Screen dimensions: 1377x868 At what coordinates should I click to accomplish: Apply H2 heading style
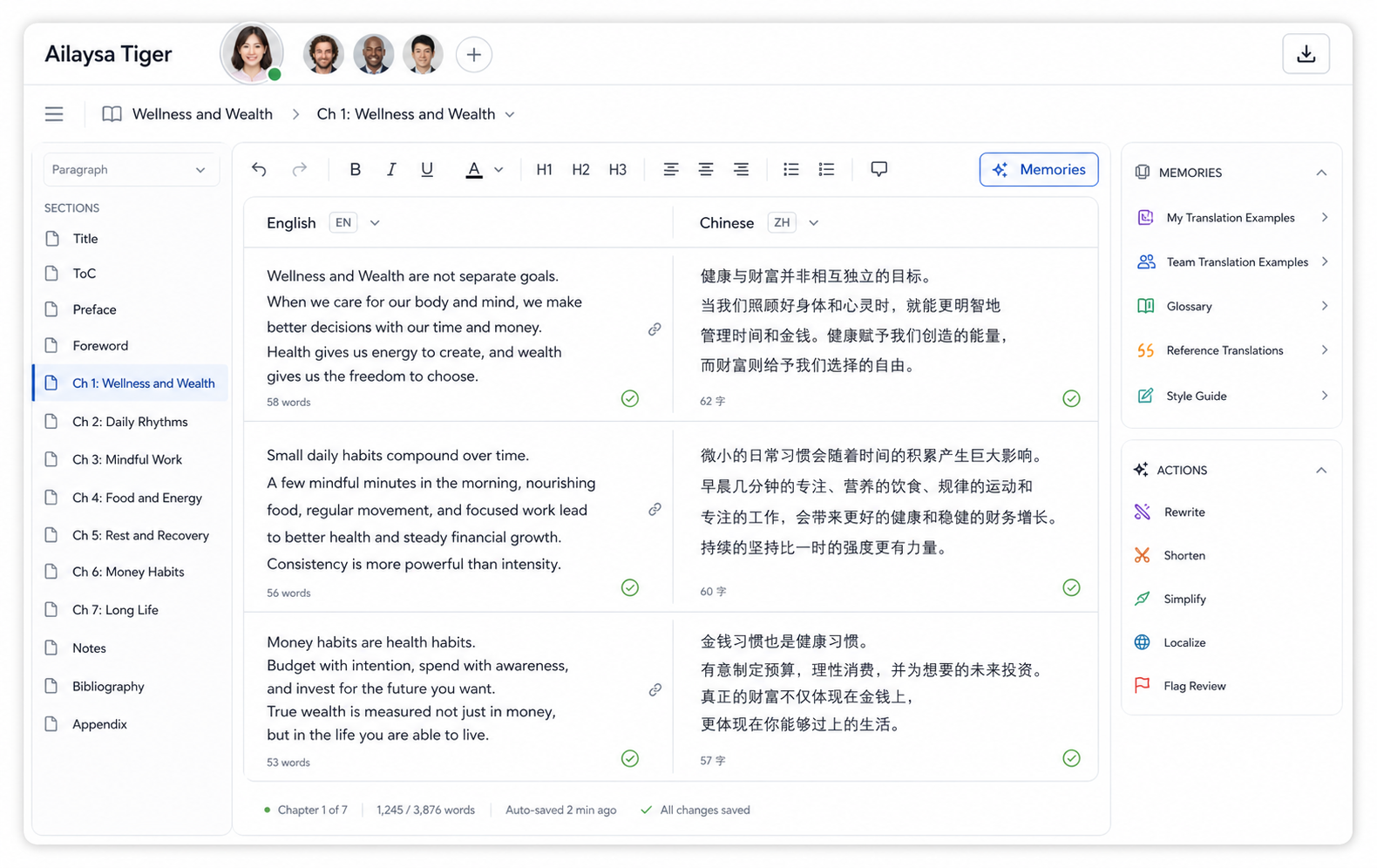580,169
